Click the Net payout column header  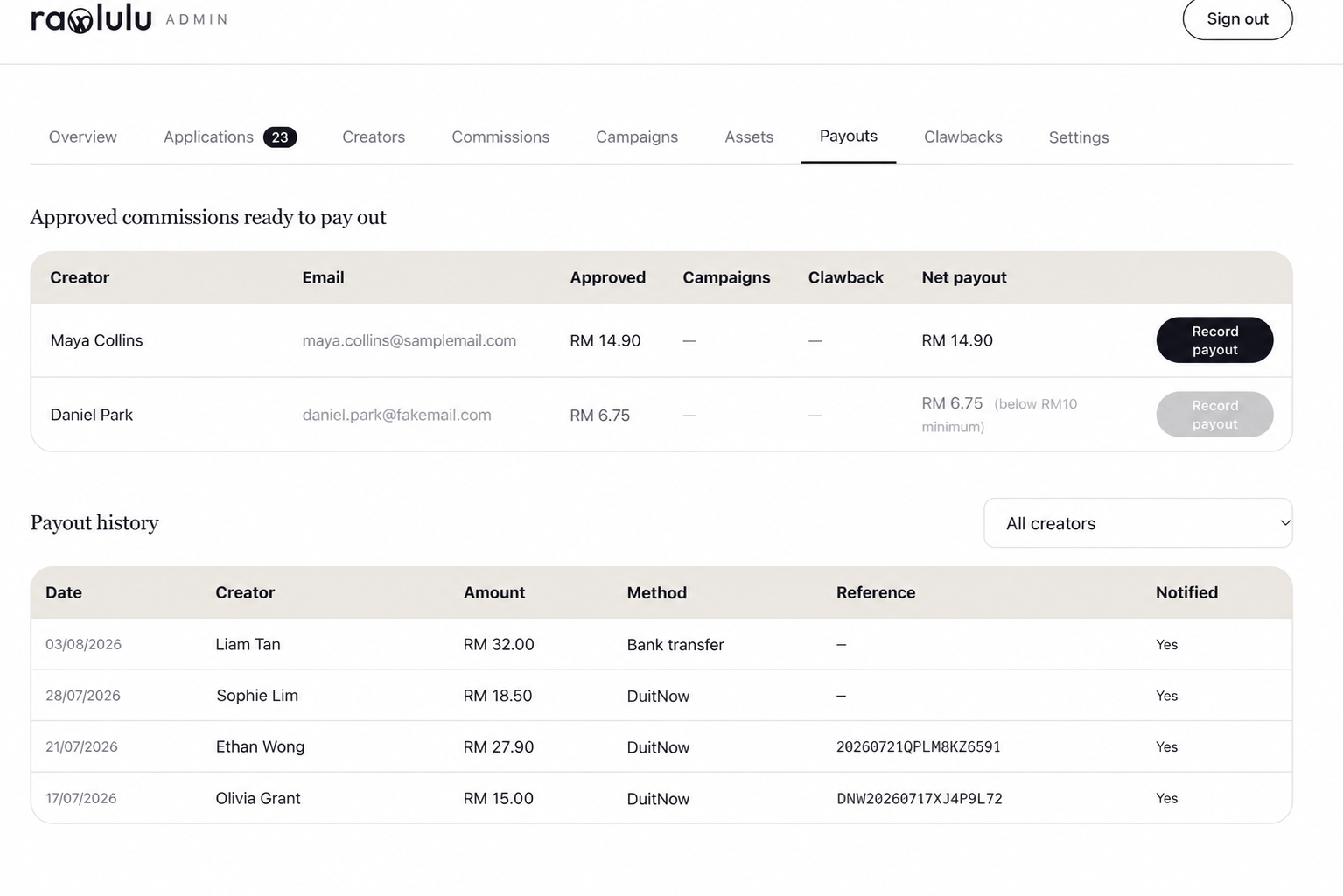(x=964, y=277)
